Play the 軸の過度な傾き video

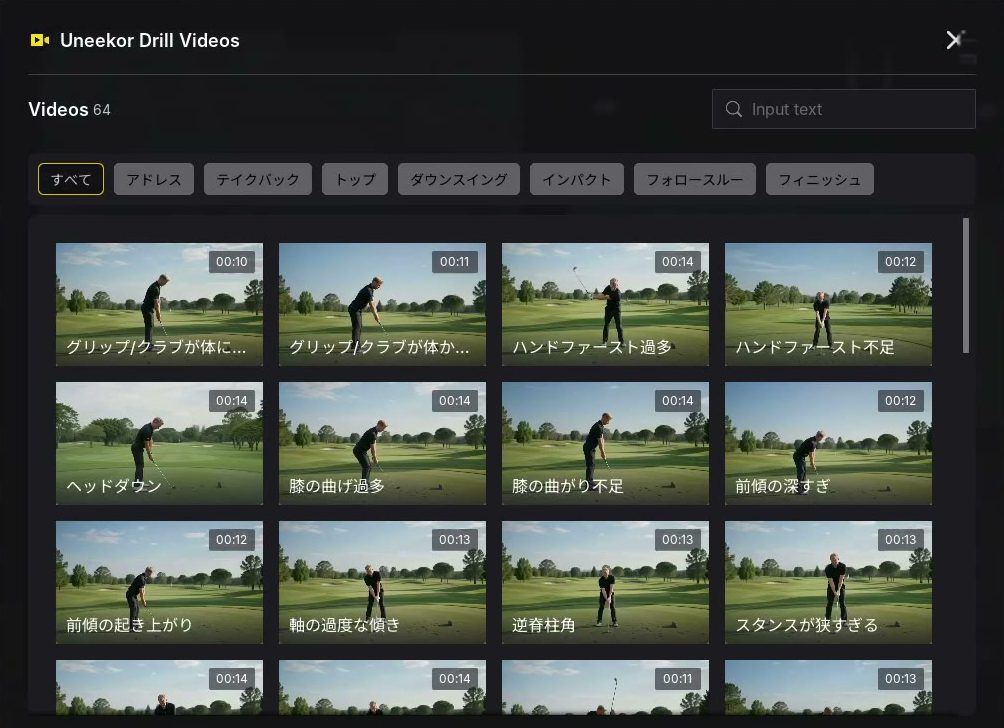[382, 582]
